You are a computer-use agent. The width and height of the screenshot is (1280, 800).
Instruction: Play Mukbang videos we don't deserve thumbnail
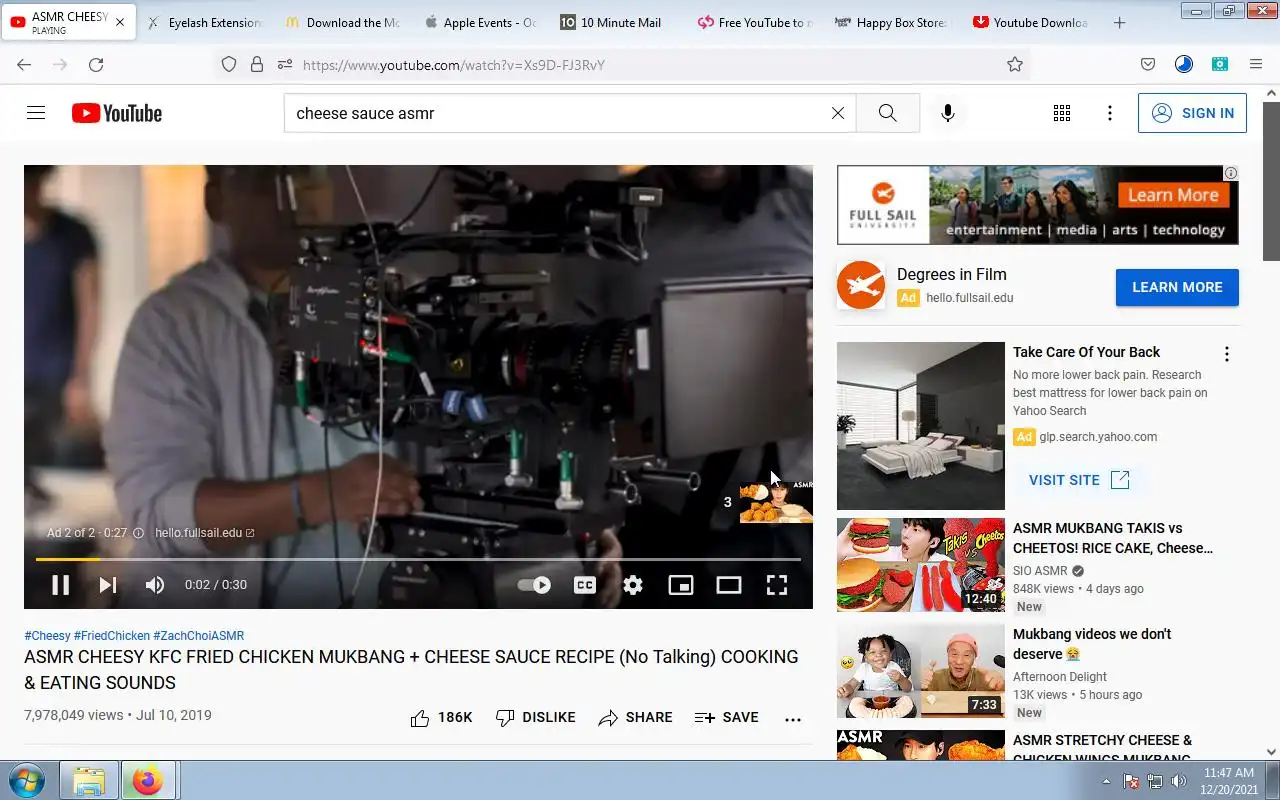(x=921, y=671)
